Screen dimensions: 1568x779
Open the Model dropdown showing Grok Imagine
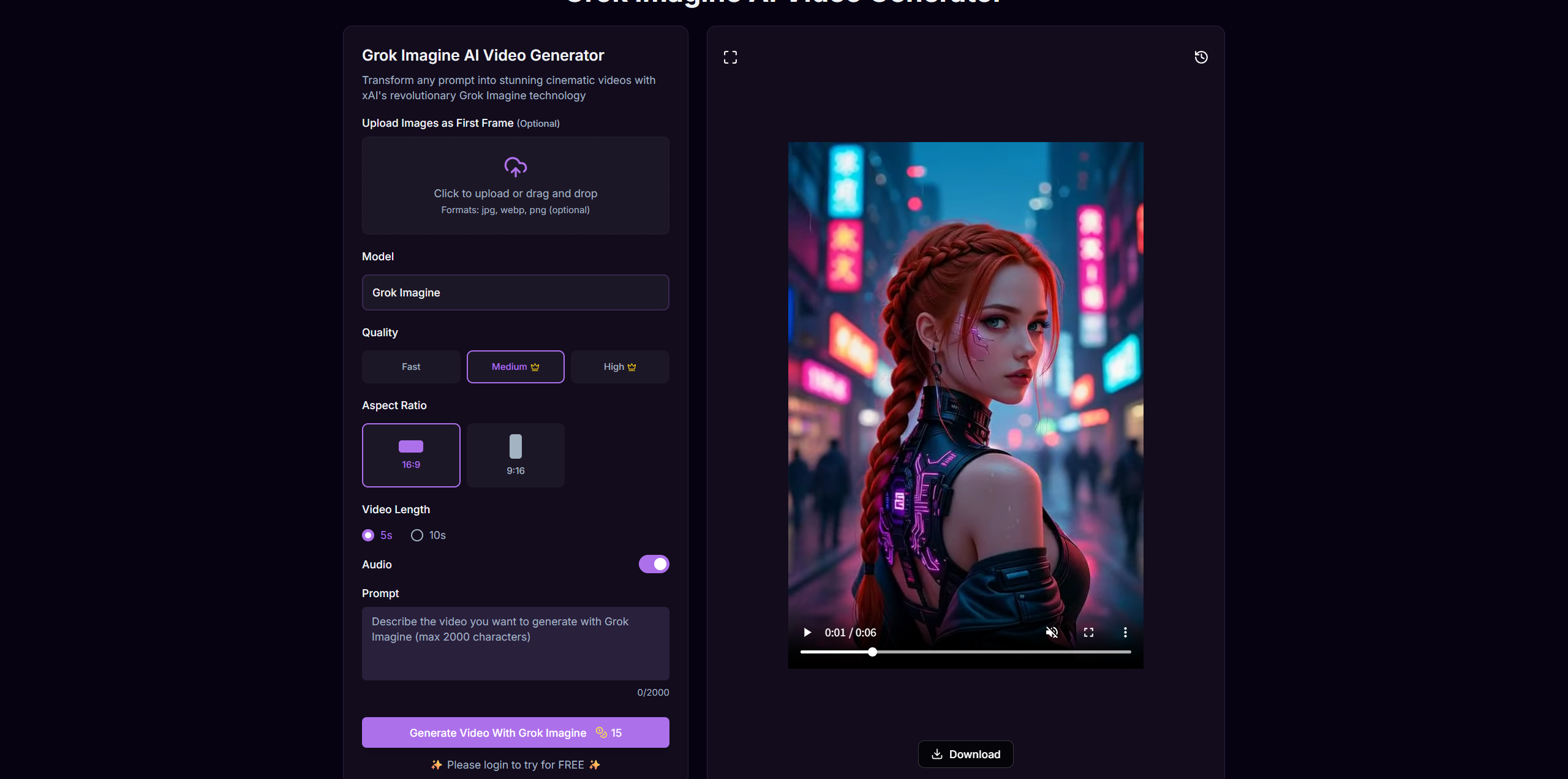point(515,292)
